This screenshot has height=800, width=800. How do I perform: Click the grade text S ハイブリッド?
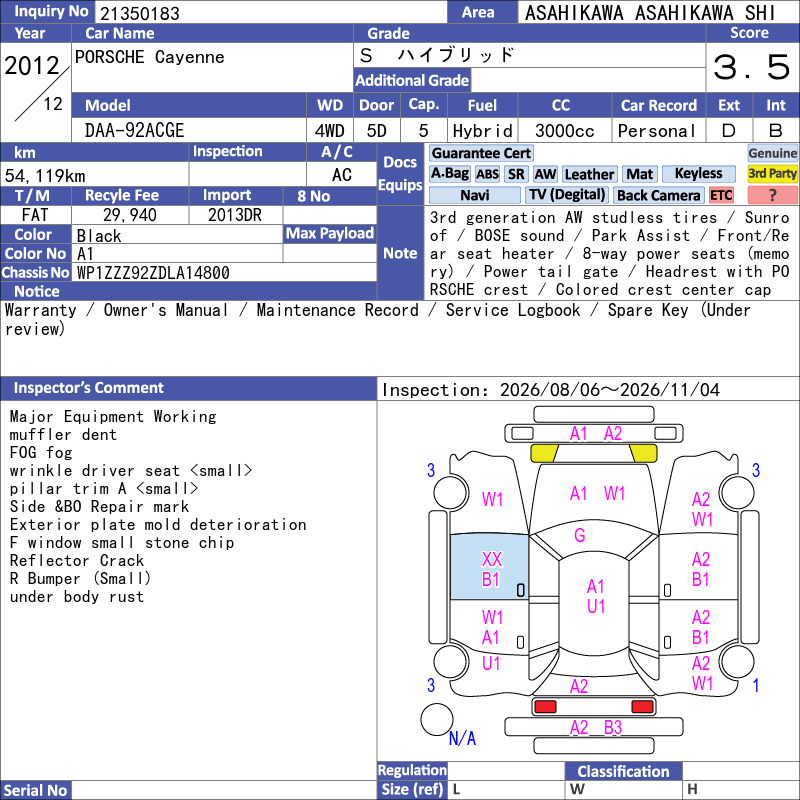tap(436, 55)
